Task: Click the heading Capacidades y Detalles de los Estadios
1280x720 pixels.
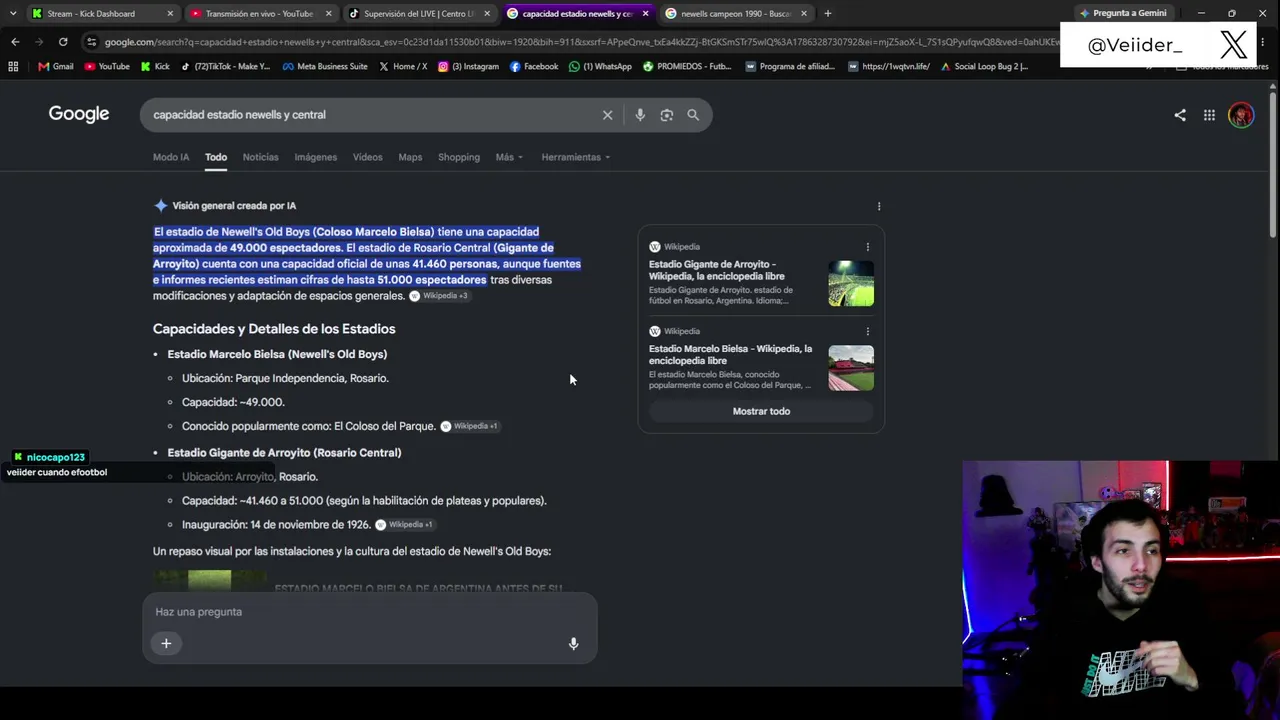Action: tap(274, 329)
